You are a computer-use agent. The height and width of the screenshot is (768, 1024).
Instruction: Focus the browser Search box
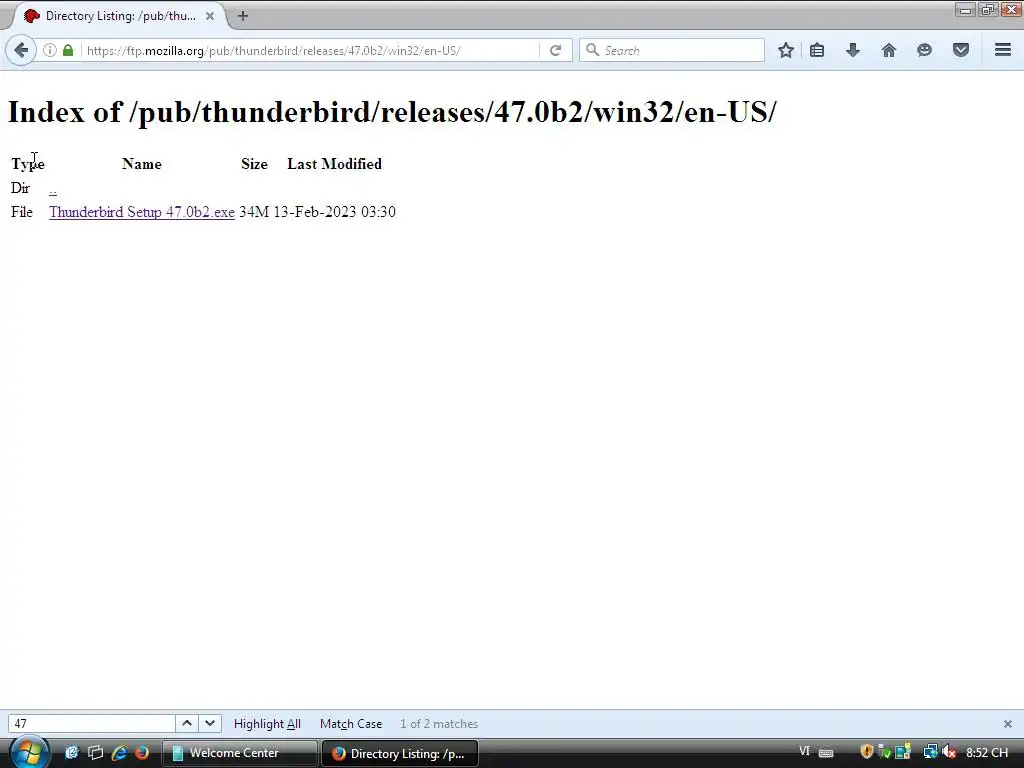(671, 50)
